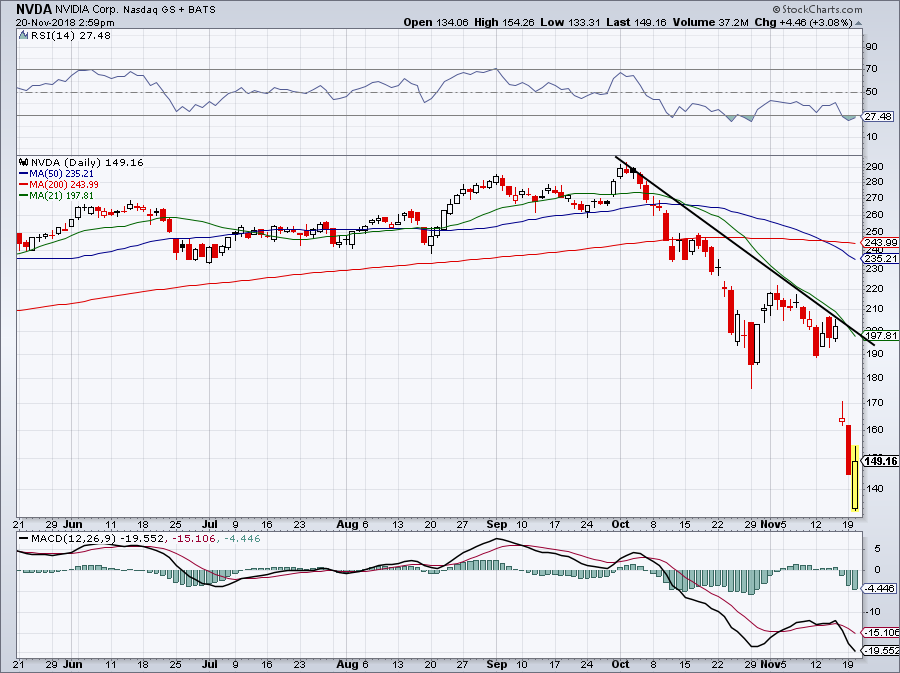Click the RSI(14) 27.48 legend label
Image resolution: width=900 pixels, height=673 pixels.
click(x=71, y=35)
